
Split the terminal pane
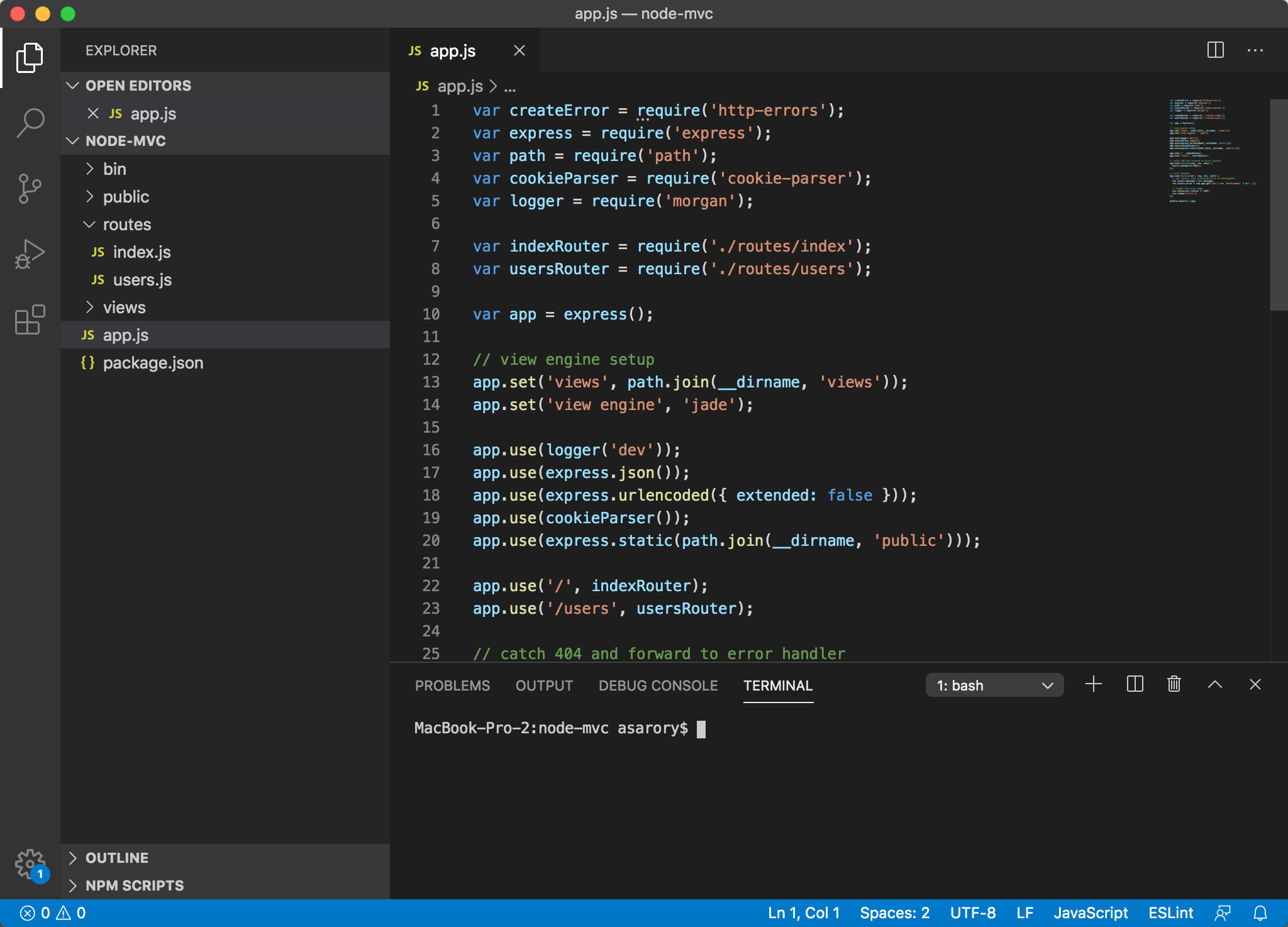coord(1135,684)
